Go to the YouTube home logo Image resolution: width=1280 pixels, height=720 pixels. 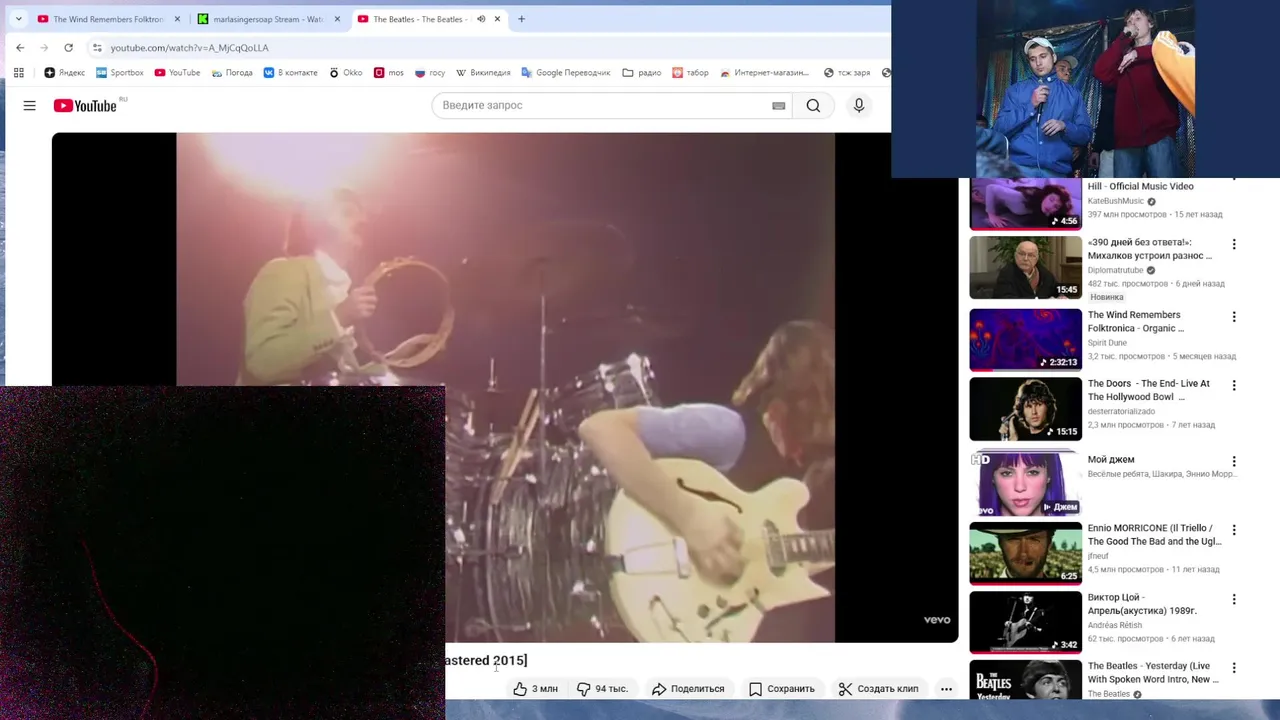point(85,105)
